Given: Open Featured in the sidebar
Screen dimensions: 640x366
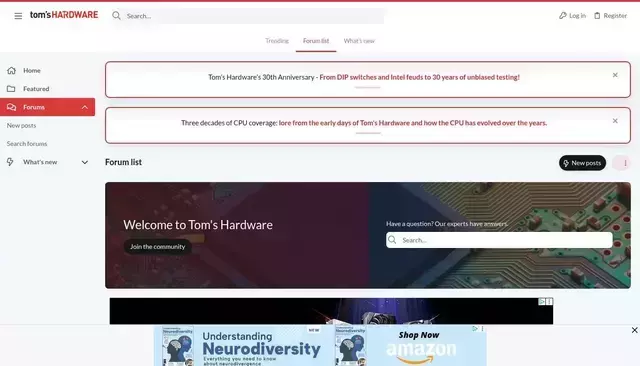Looking at the screenshot, I should click(36, 89).
